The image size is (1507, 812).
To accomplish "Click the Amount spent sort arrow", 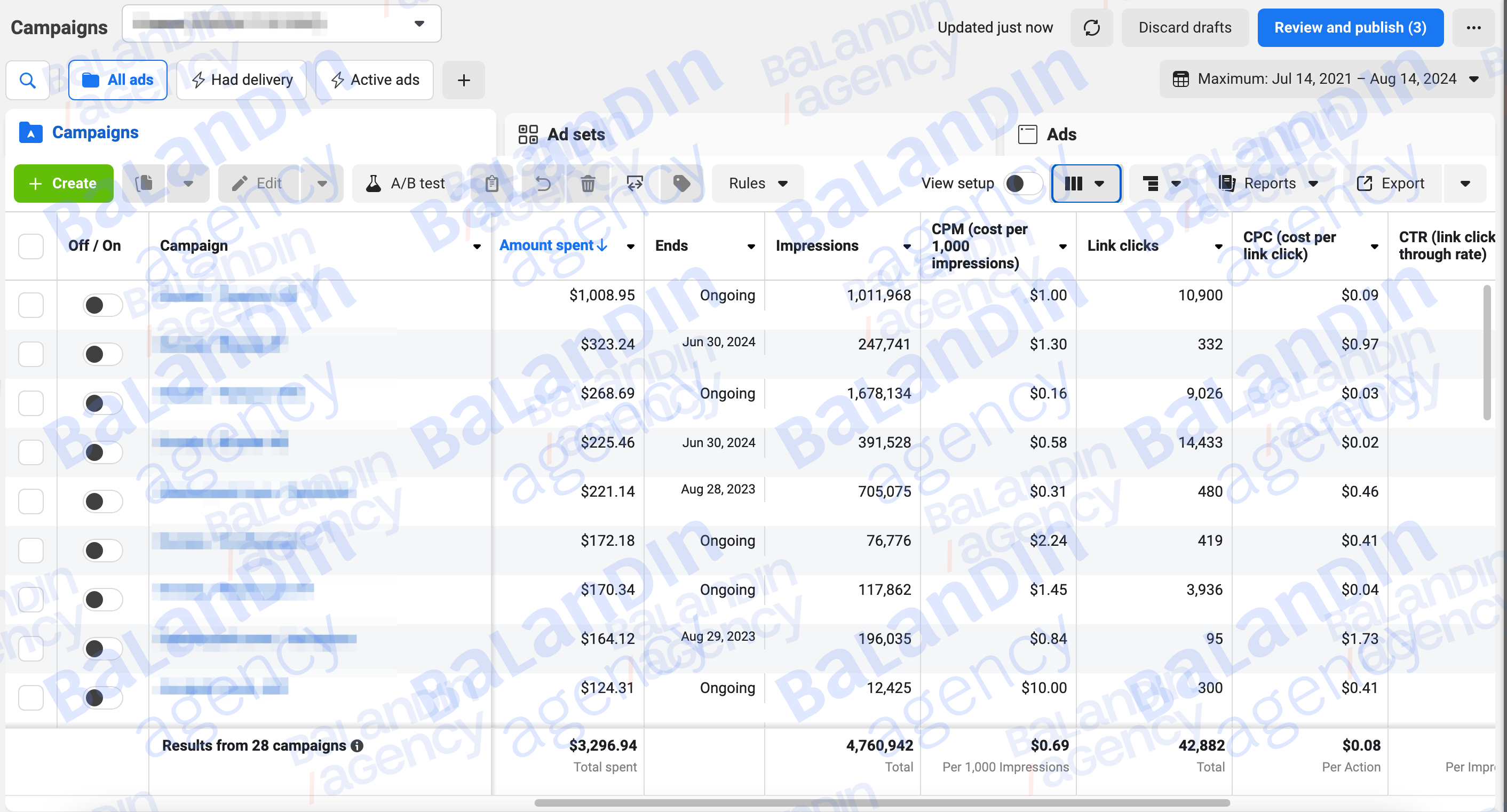I will (x=602, y=245).
